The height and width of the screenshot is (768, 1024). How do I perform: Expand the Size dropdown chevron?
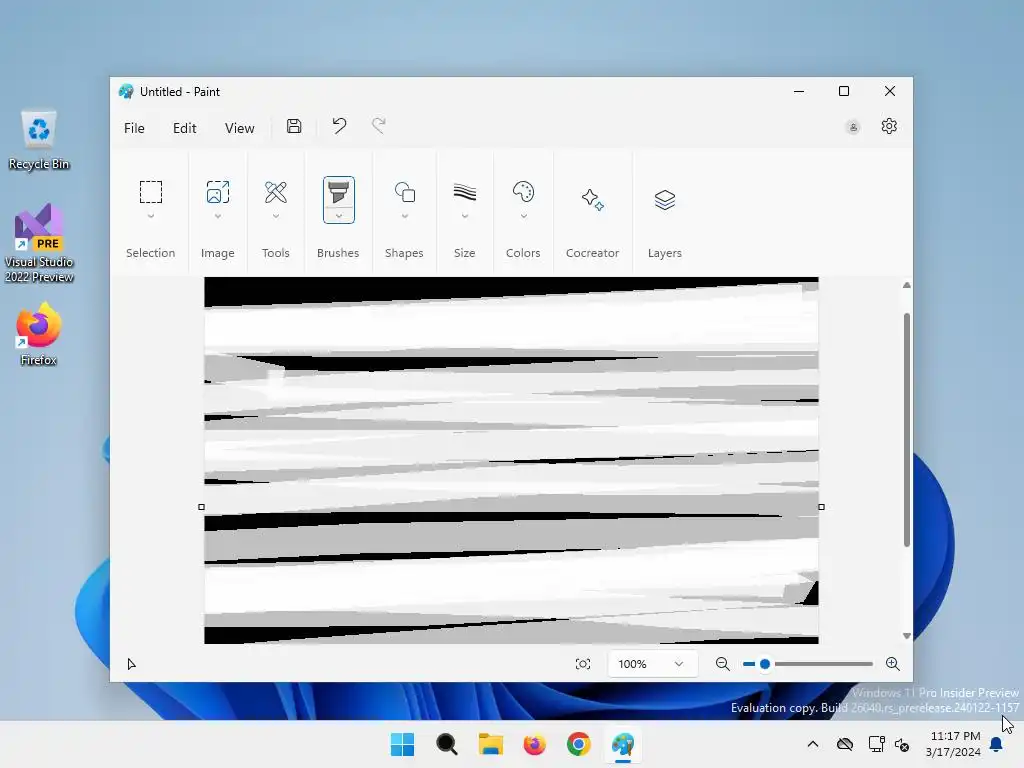(464, 216)
